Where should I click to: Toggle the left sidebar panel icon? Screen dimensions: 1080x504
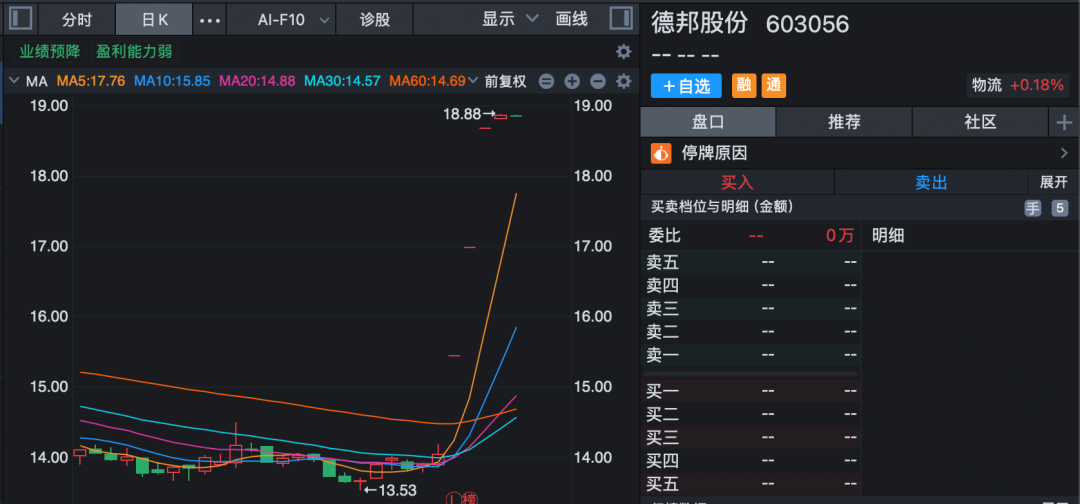21,19
